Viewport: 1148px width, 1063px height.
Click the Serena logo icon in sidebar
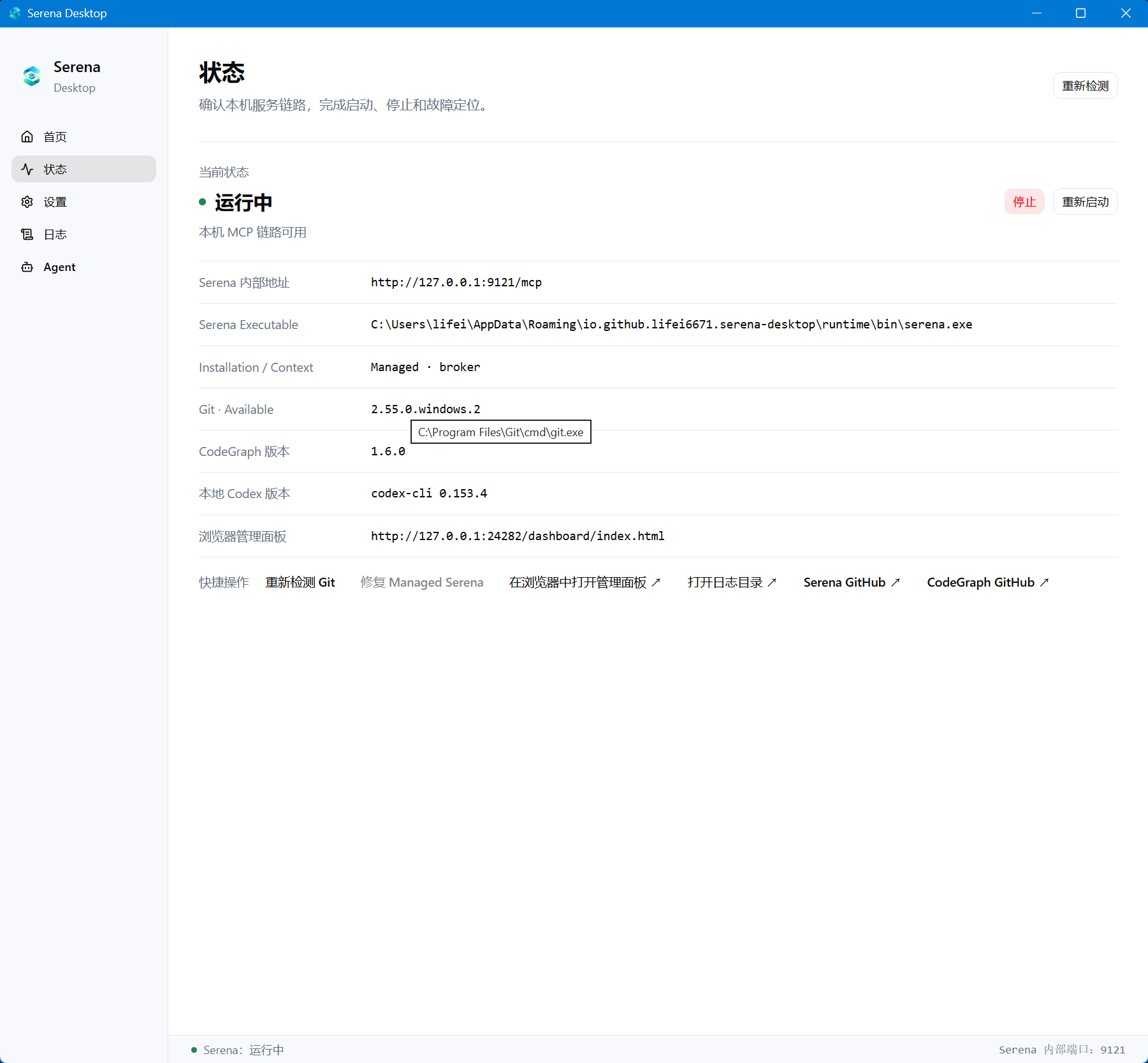[32, 77]
